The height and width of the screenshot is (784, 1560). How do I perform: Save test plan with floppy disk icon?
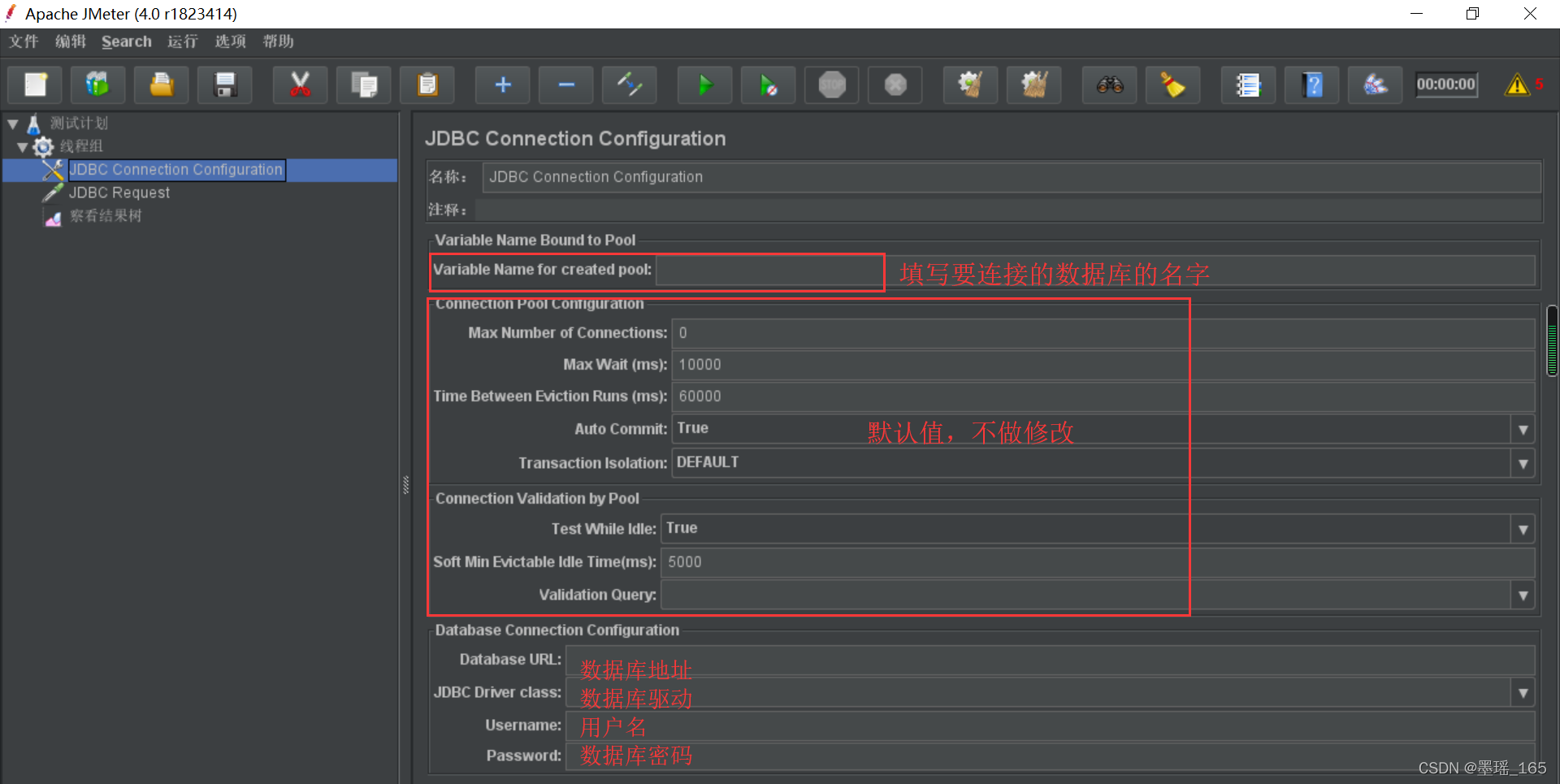(225, 84)
